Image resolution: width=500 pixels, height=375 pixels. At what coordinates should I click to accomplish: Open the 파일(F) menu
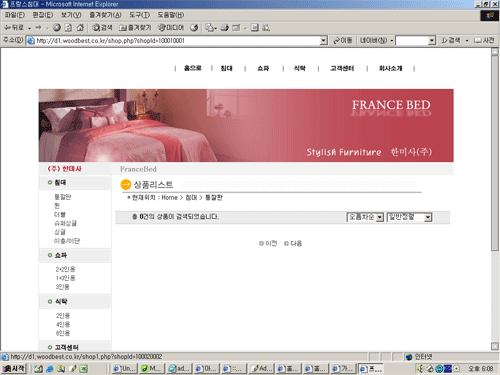(x=15, y=15)
